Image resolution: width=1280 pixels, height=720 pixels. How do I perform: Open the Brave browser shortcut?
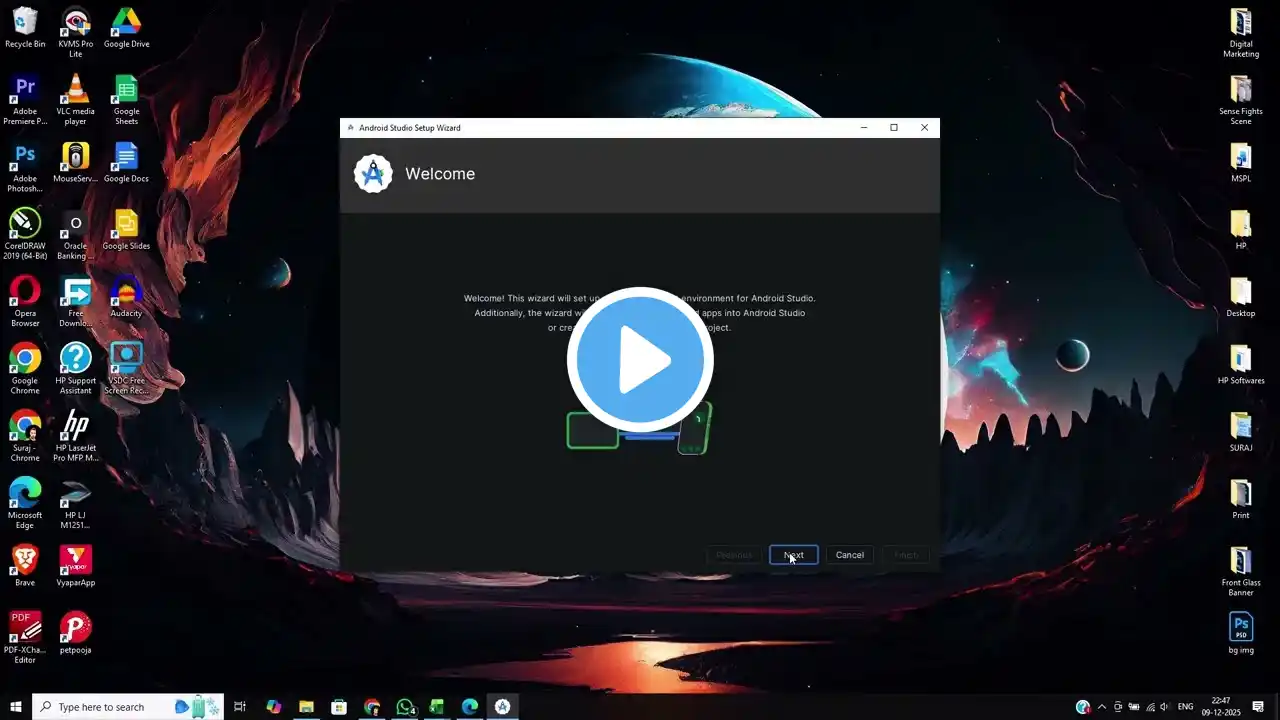pos(25,565)
